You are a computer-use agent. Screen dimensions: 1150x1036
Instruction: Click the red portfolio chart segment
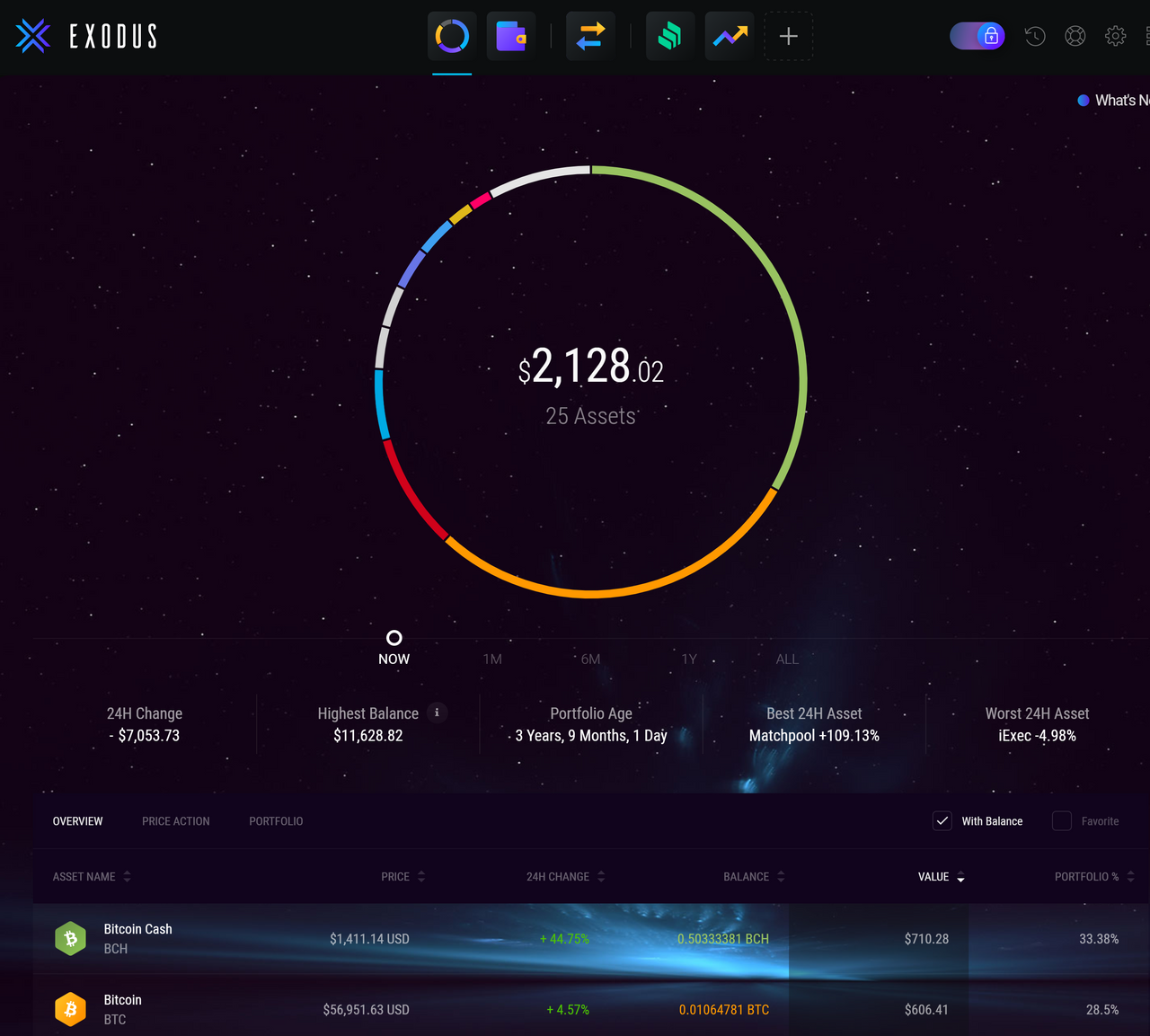[x=410, y=491]
